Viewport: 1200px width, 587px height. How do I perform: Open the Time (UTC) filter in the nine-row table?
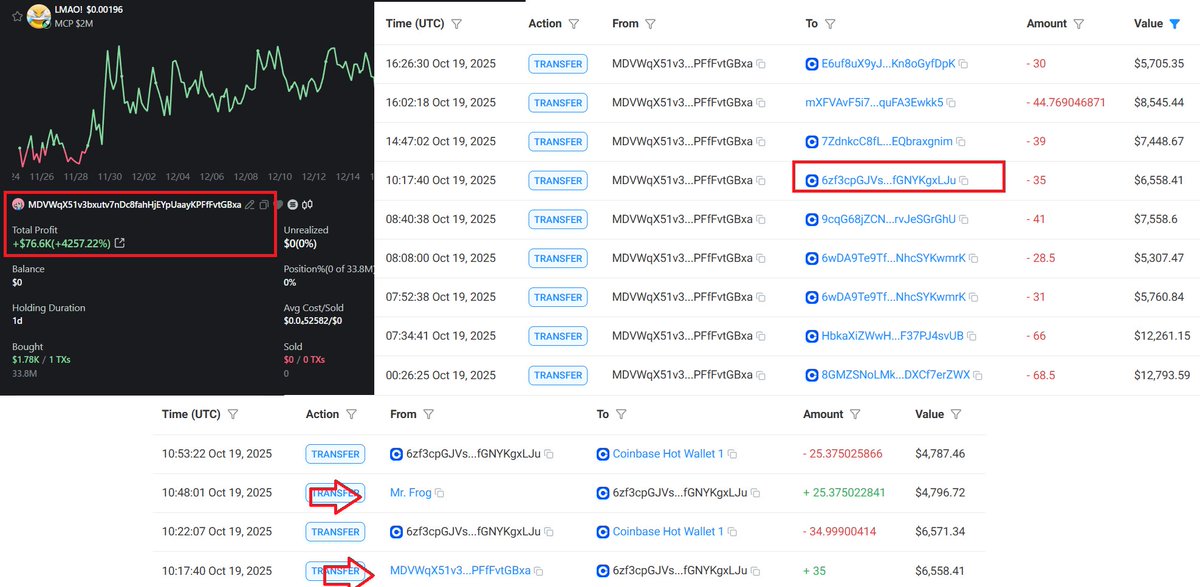click(457, 24)
